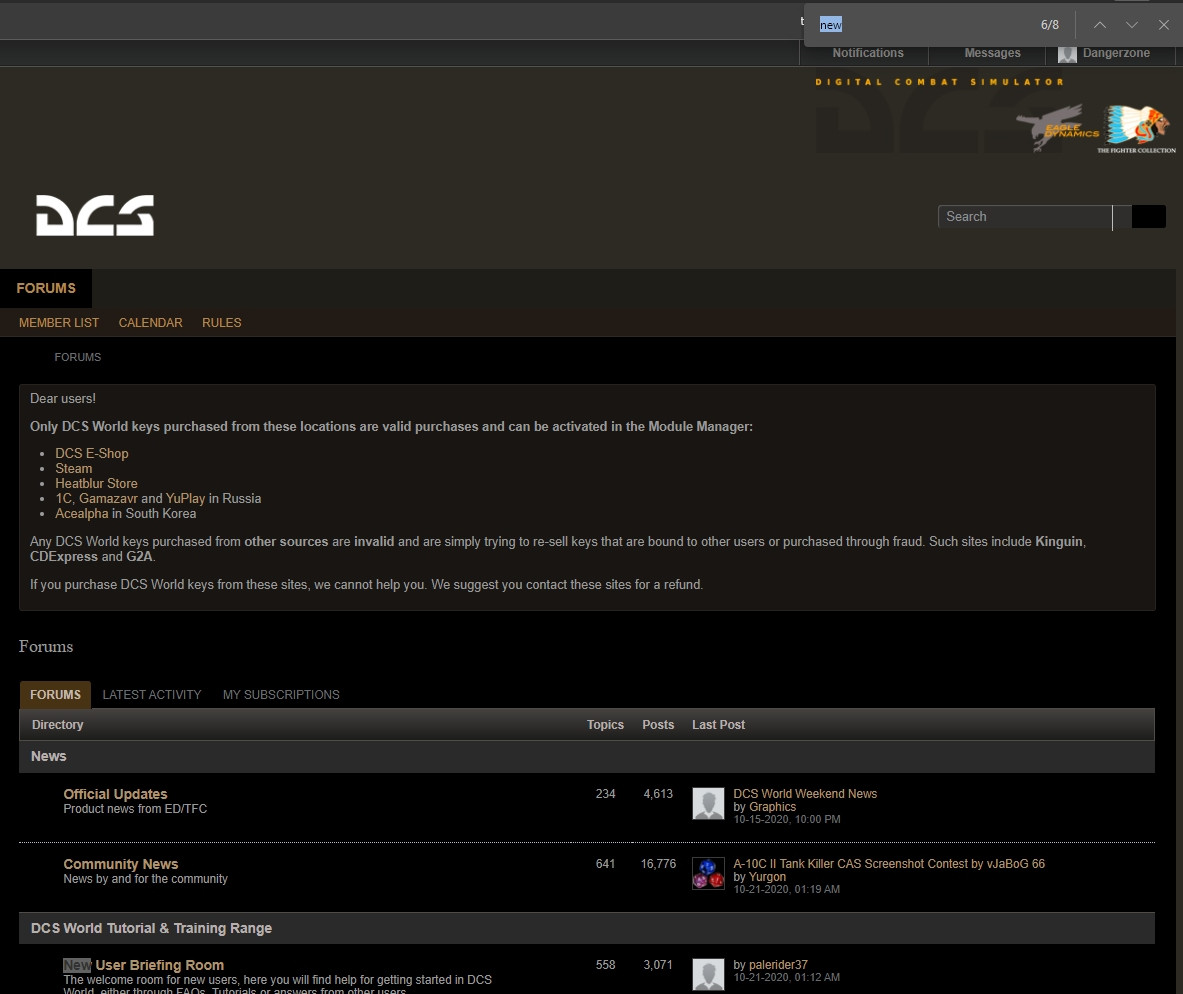Click the 641 topics count

pyautogui.click(x=605, y=864)
